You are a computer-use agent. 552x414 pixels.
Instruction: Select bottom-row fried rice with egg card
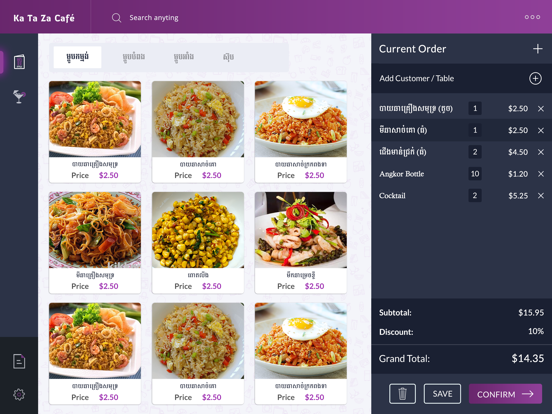[x=301, y=353]
